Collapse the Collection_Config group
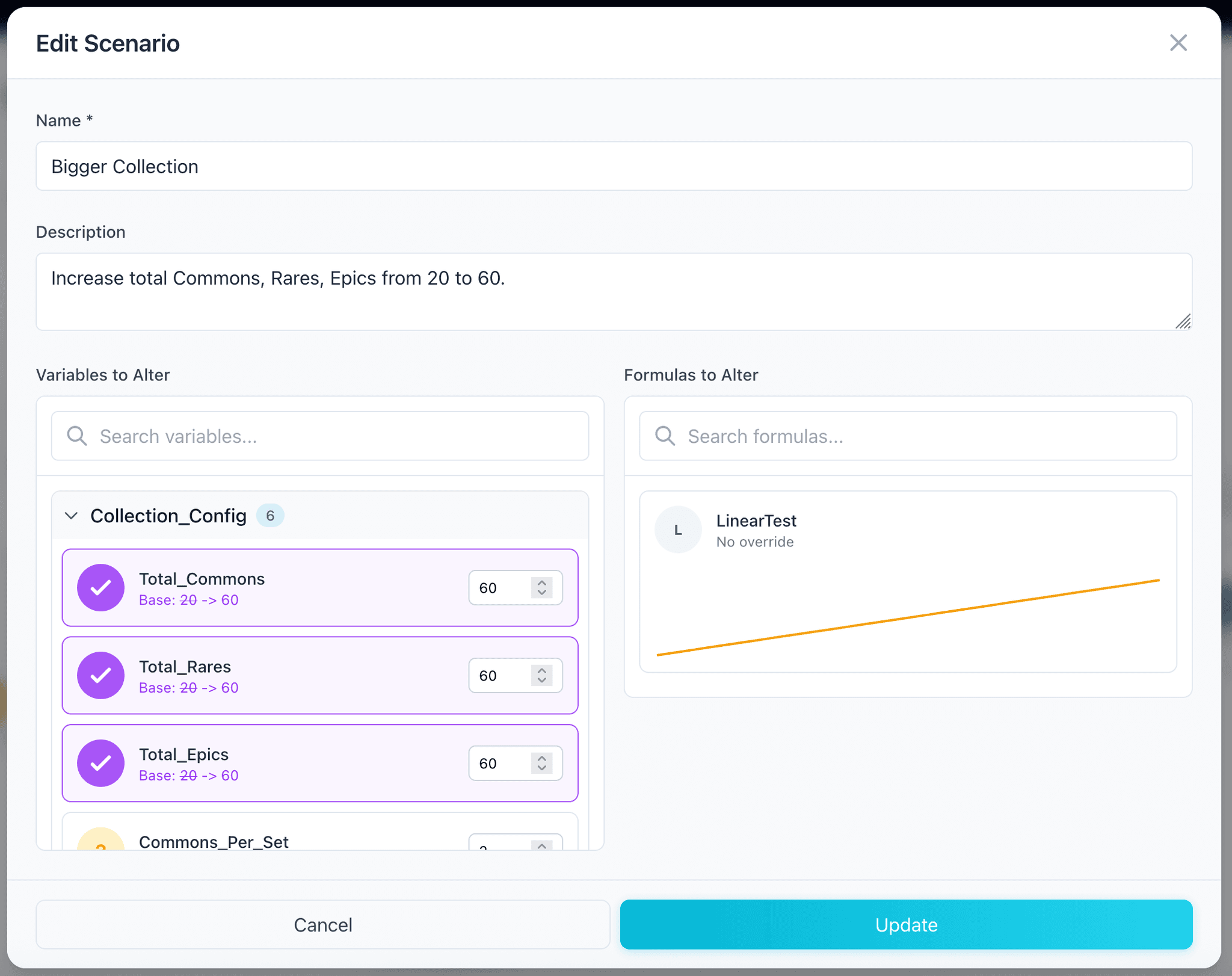 tap(72, 516)
